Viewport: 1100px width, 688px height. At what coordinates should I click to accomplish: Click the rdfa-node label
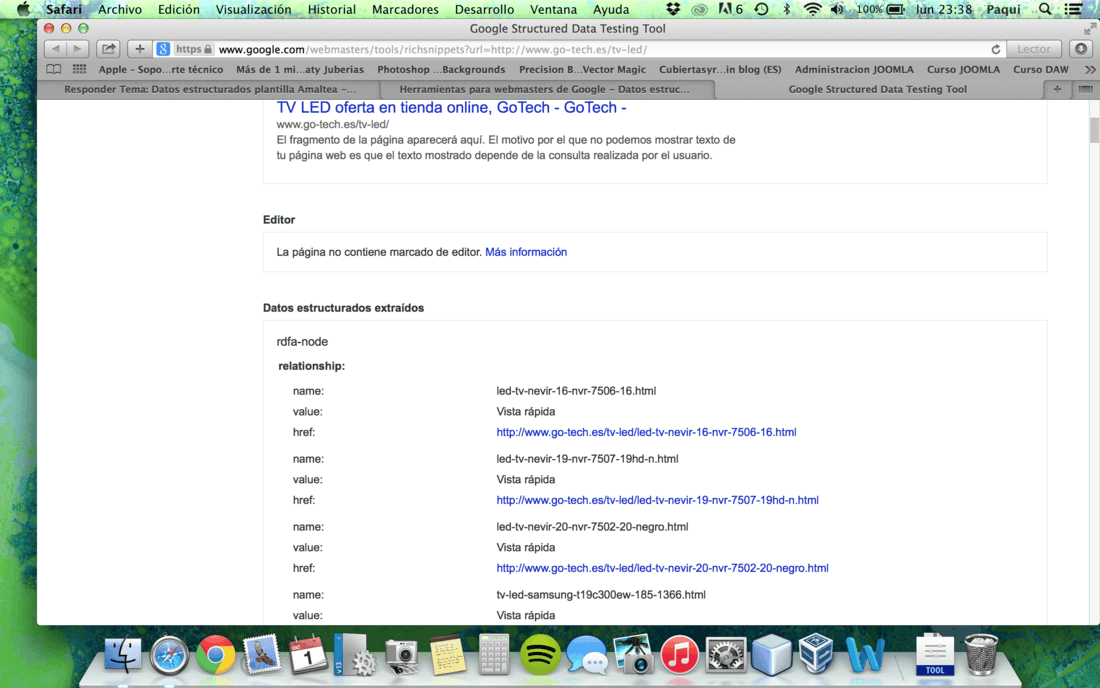(x=302, y=342)
